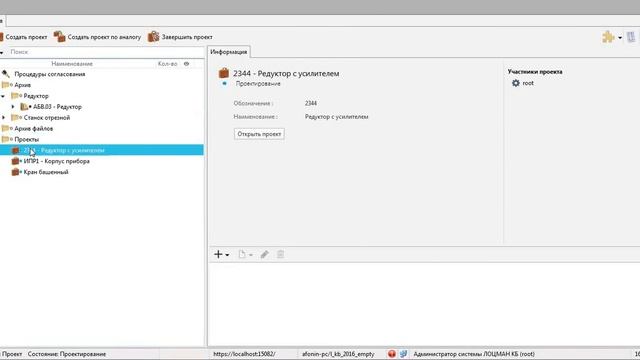This screenshot has height=360, width=640.
Task: Expand the Станок отрезной folder
Action: [x=4, y=118]
